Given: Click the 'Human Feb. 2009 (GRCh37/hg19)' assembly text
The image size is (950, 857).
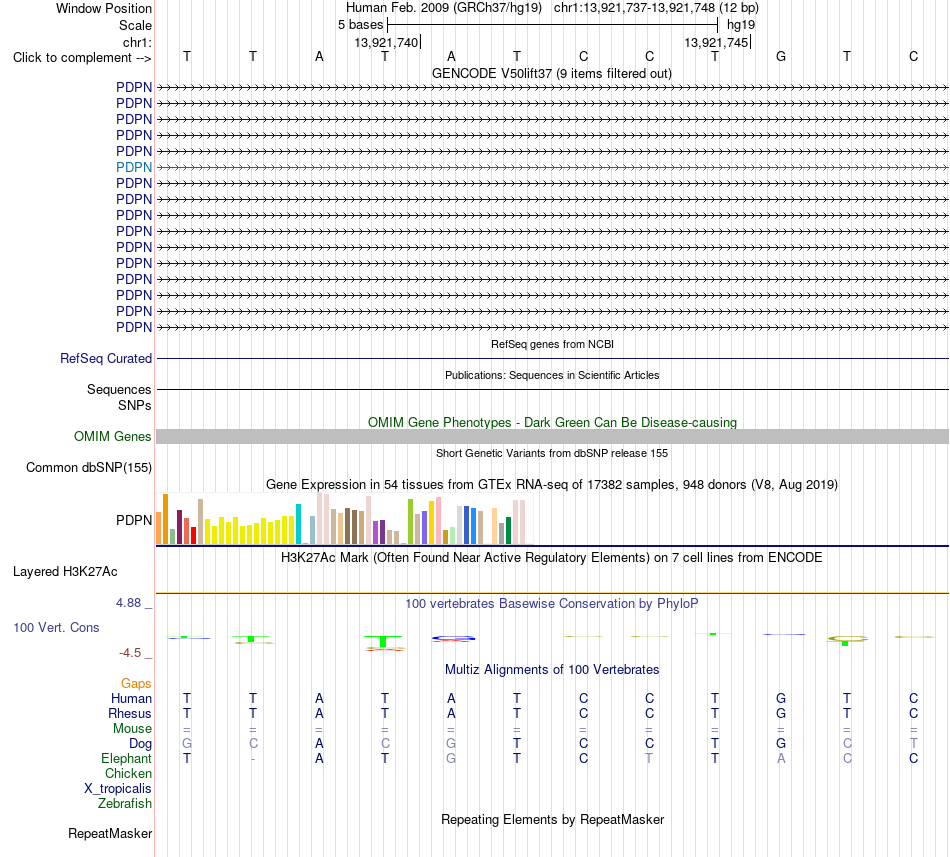Looking at the screenshot, I should tap(443, 8).
